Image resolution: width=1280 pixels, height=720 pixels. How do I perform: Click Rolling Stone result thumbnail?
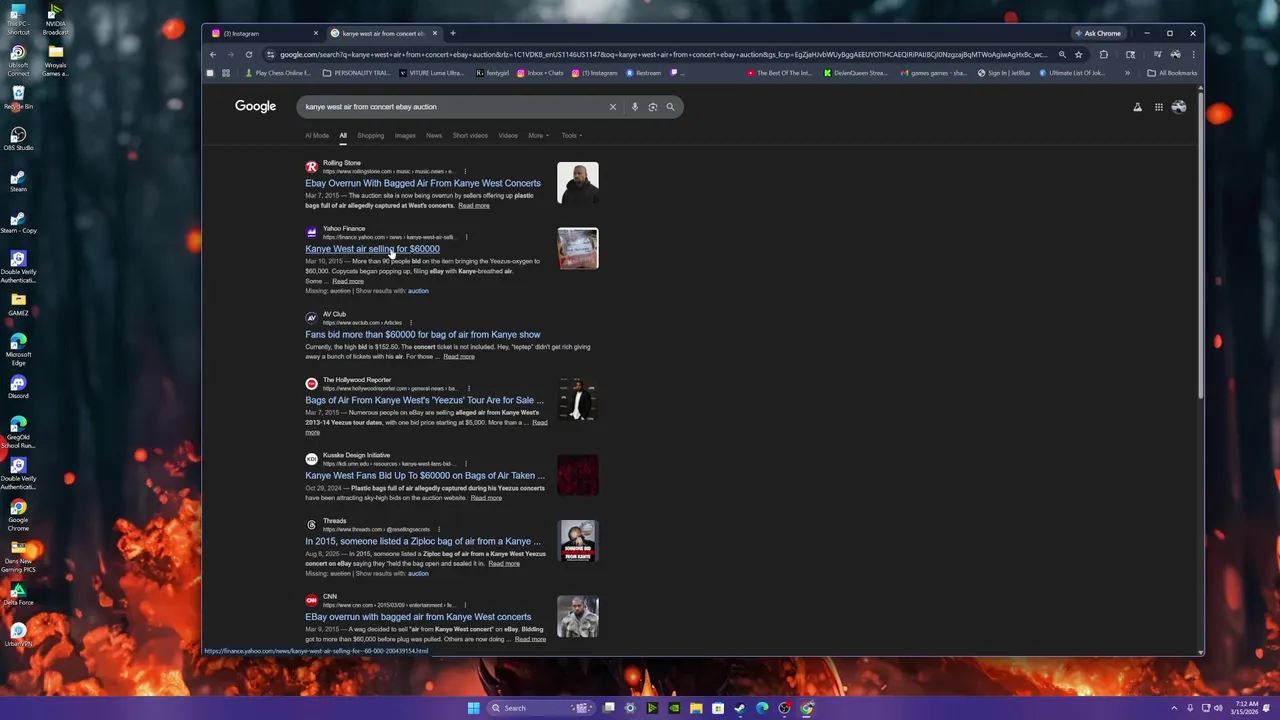click(578, 183)
